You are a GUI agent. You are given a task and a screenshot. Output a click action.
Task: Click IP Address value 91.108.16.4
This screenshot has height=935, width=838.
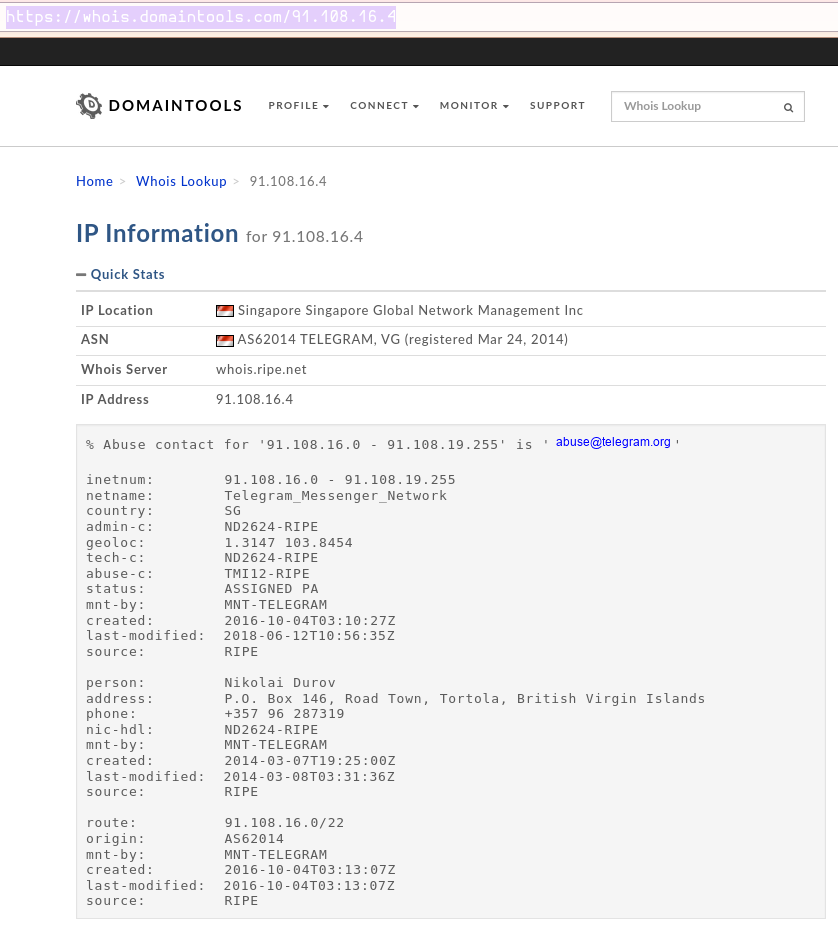255,400
